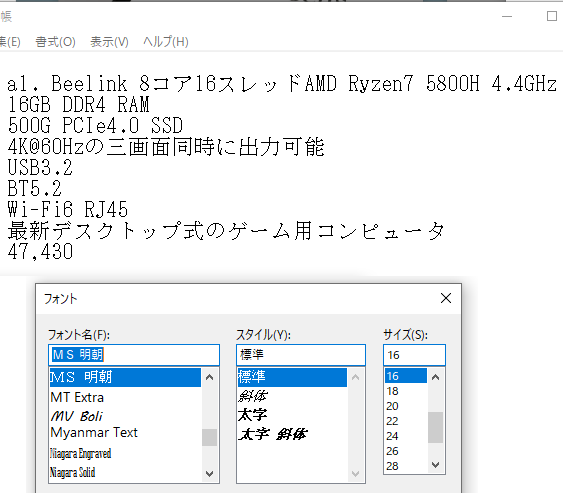Select size 24
563x493 pixels.
pos(406,436)
